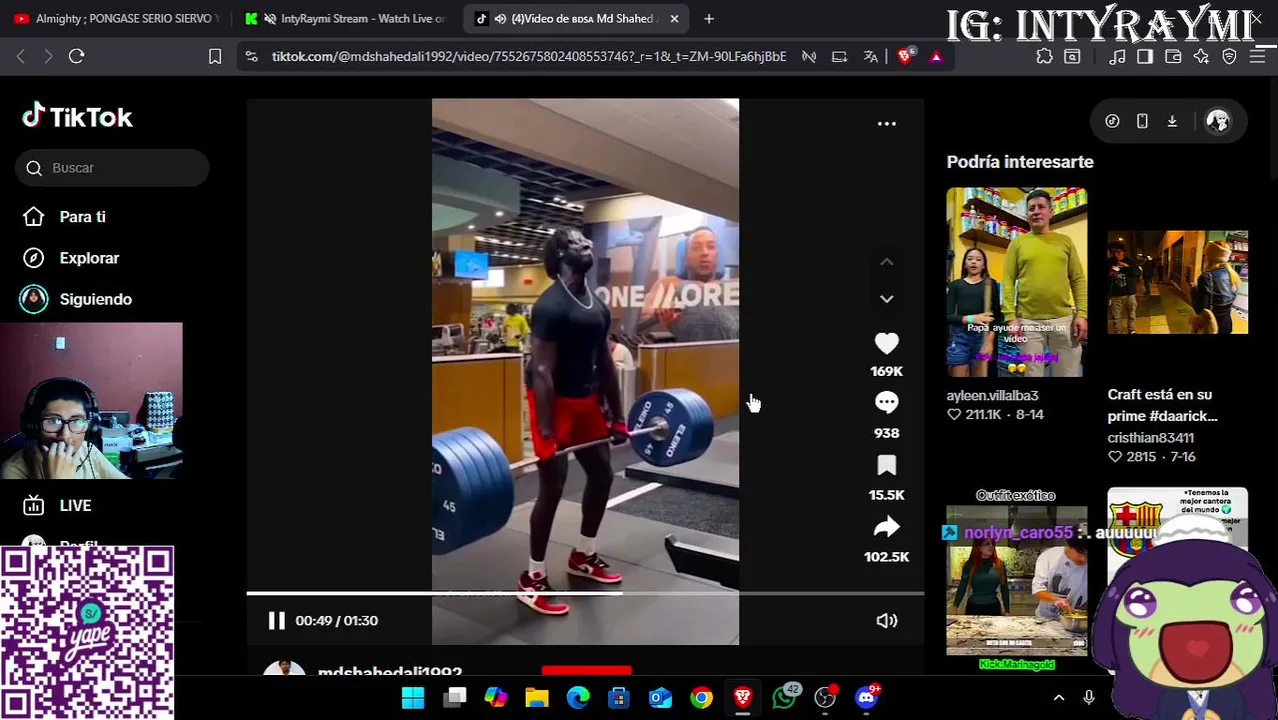The image size is (1278, 720).
Task: Open ayleen.villalba3 suggested video thumbnail
Action: click(1016, 282)
